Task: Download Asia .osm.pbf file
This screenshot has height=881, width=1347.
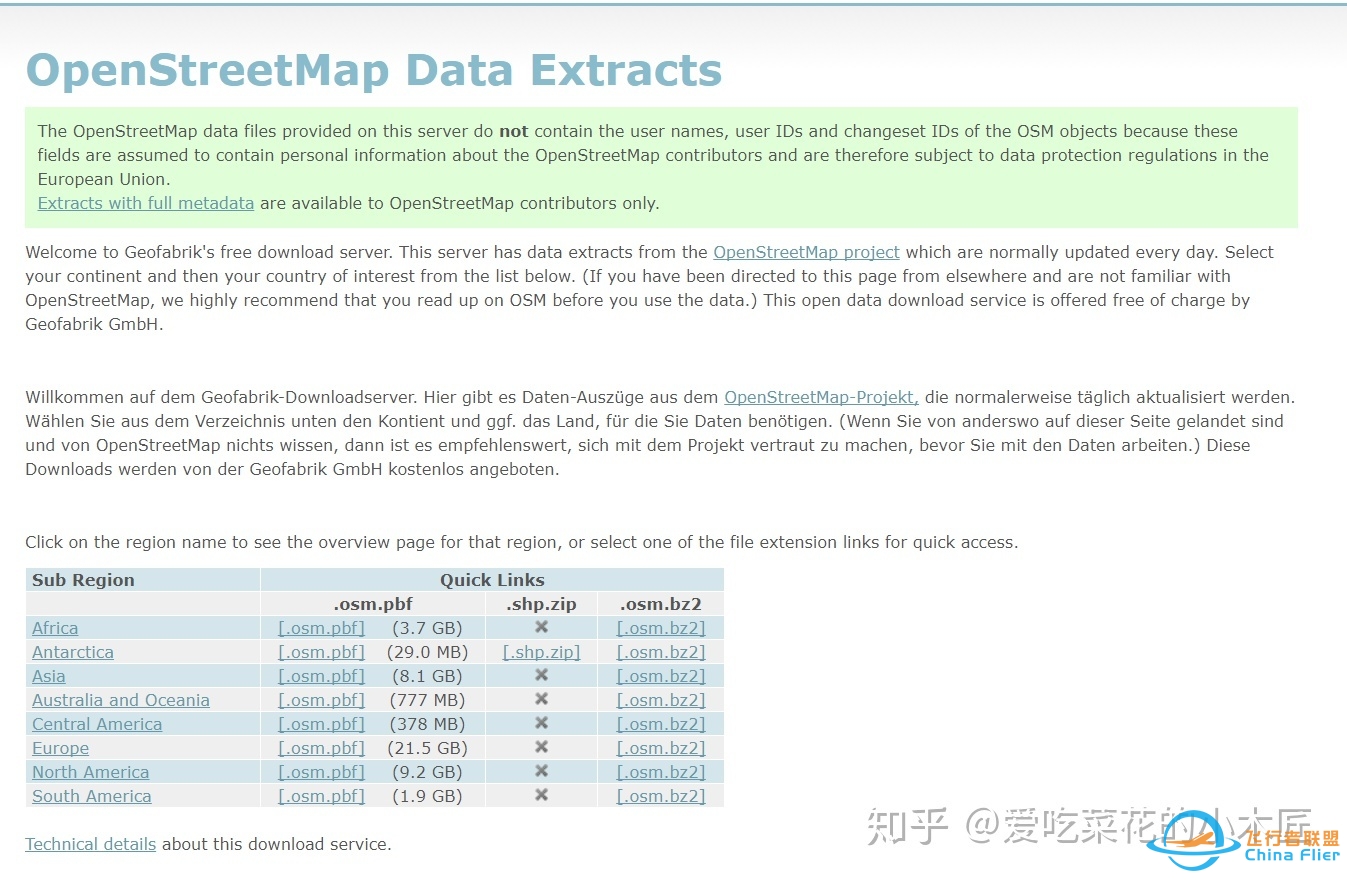Action: [321, 676]
